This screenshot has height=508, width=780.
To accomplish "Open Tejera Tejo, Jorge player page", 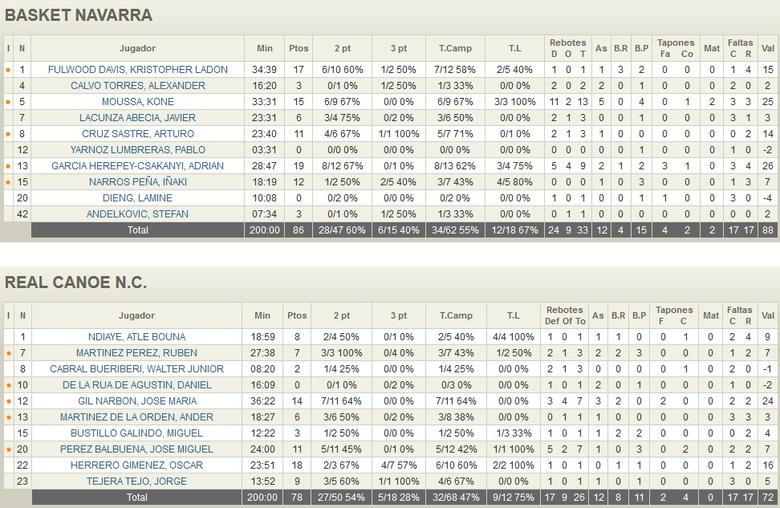I will pos(137,481).
